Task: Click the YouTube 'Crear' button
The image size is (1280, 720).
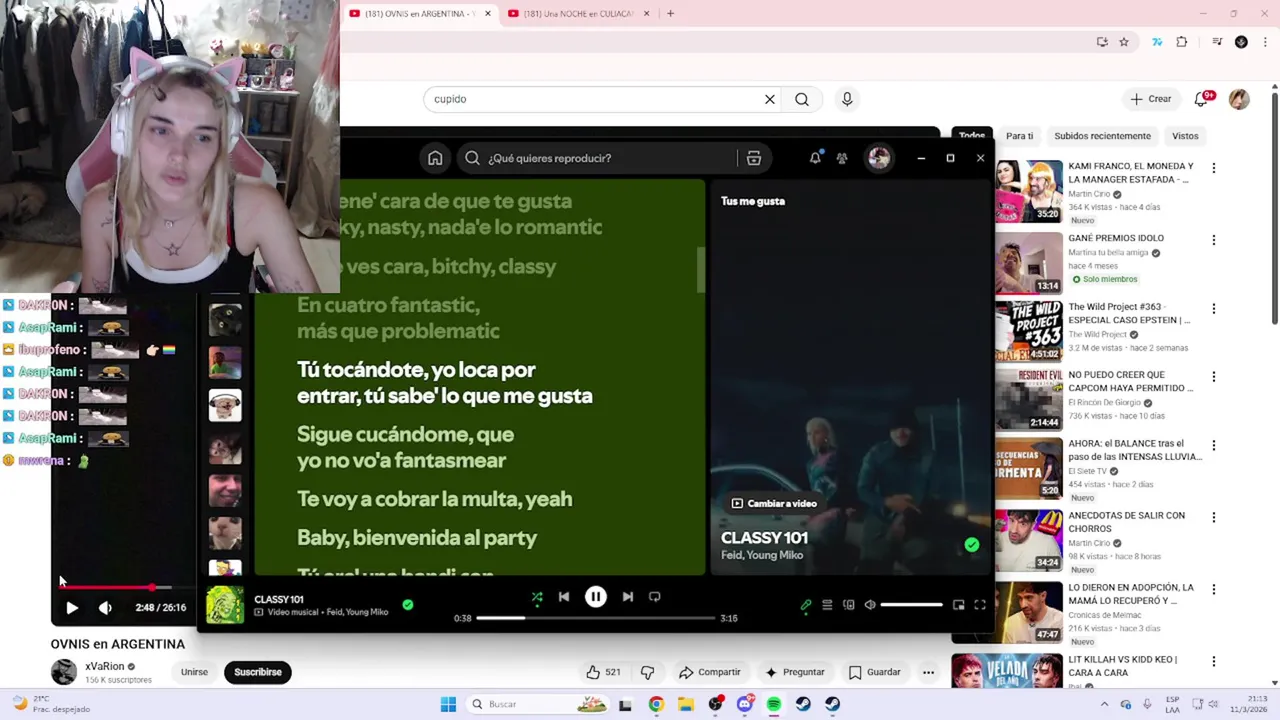Action: point(1151,99)
